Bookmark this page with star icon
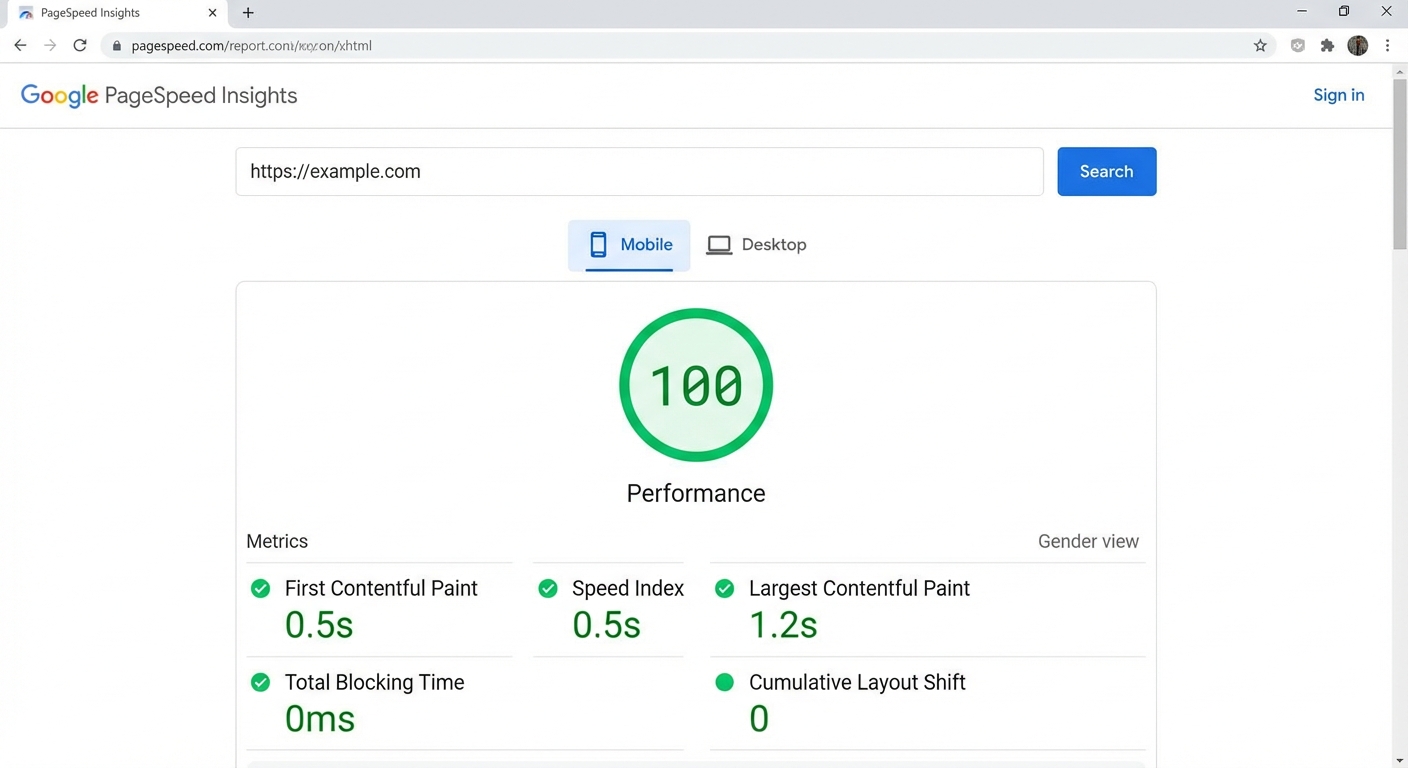 [1260, 45]
